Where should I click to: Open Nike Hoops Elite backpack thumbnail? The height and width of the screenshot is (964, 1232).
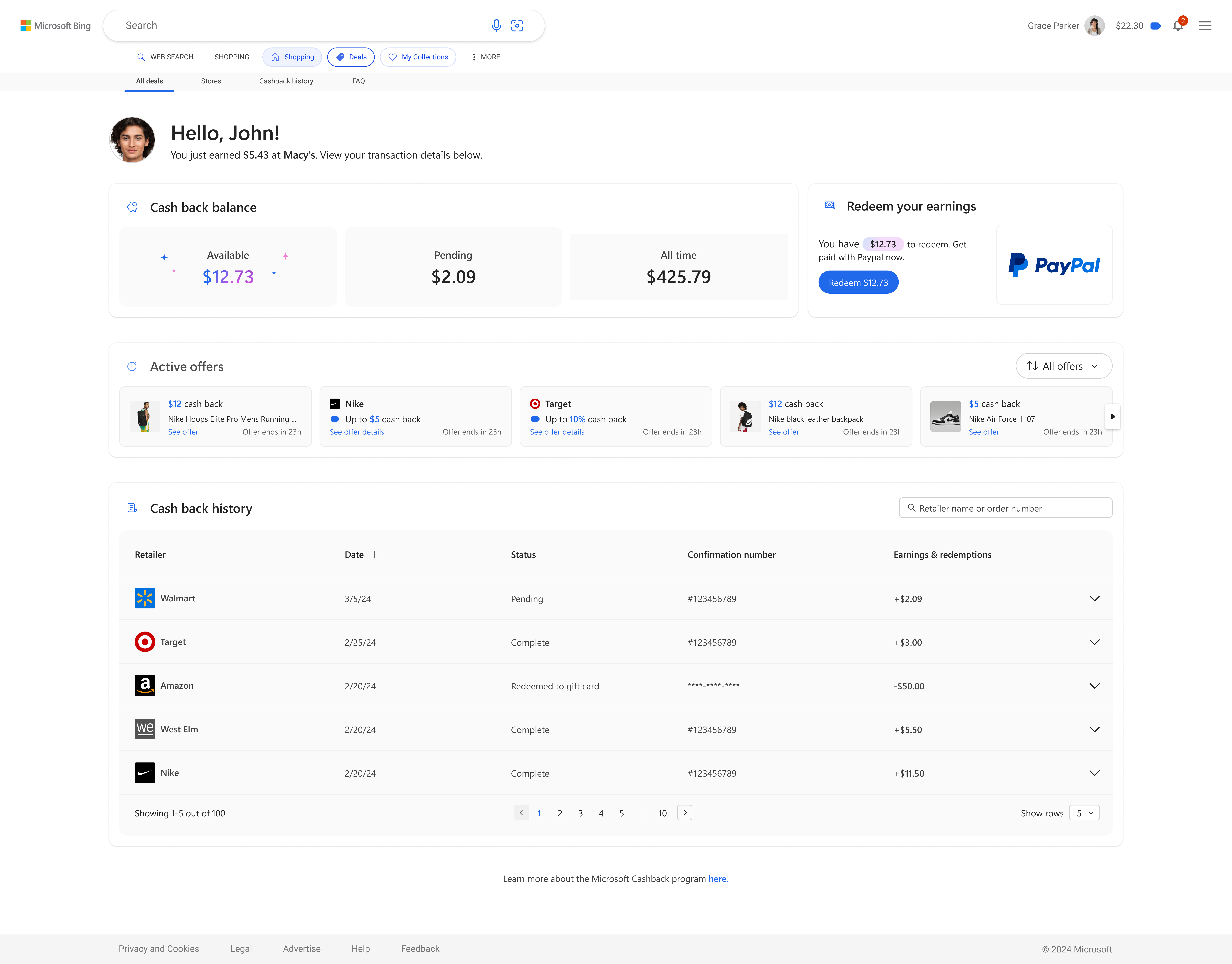coord(145,417)
